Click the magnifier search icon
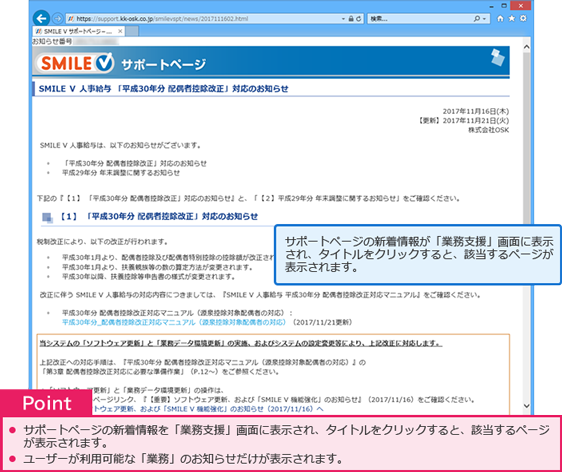 (477, 19)
